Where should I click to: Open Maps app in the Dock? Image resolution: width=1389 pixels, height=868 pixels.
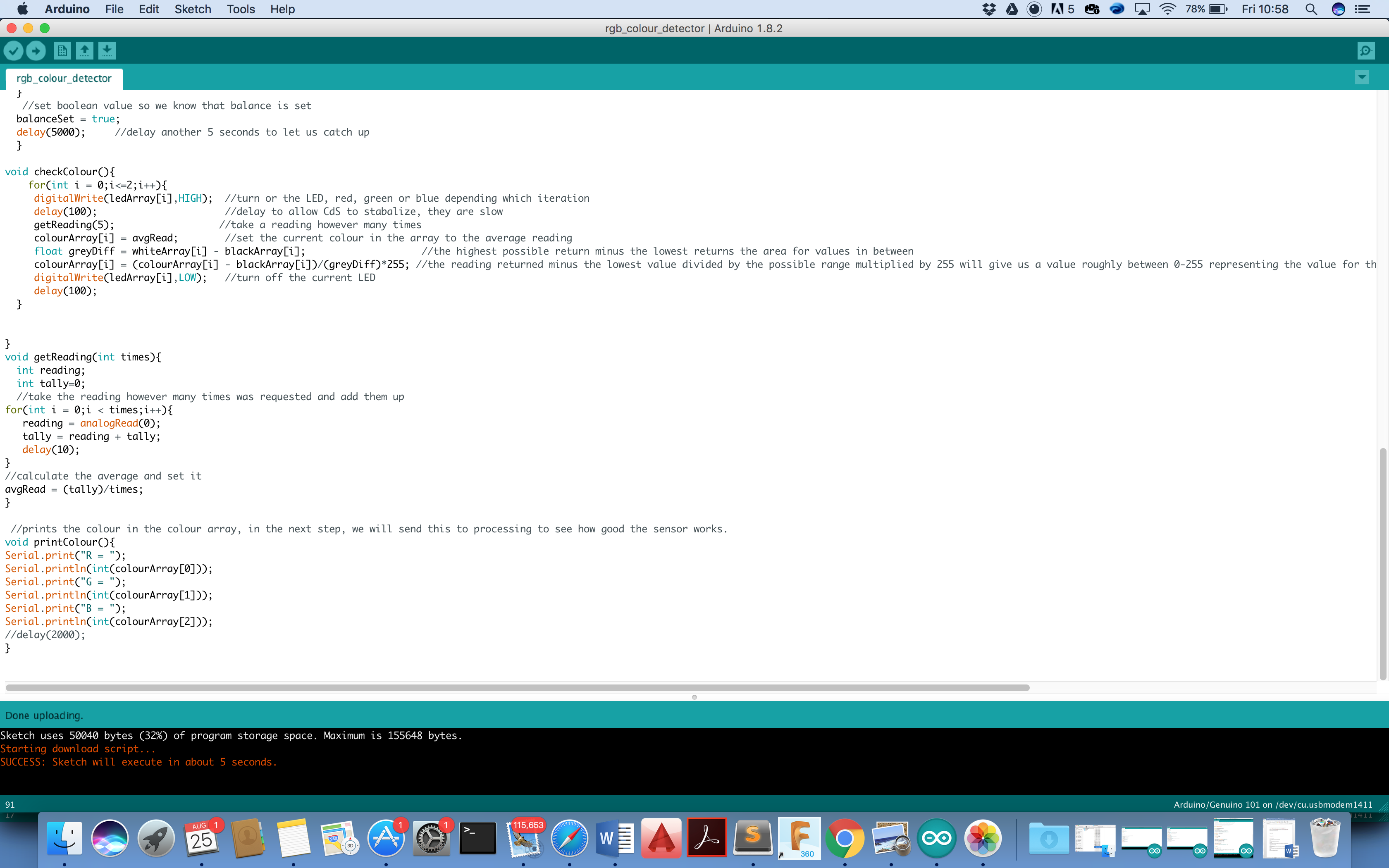tap(340, 838)
